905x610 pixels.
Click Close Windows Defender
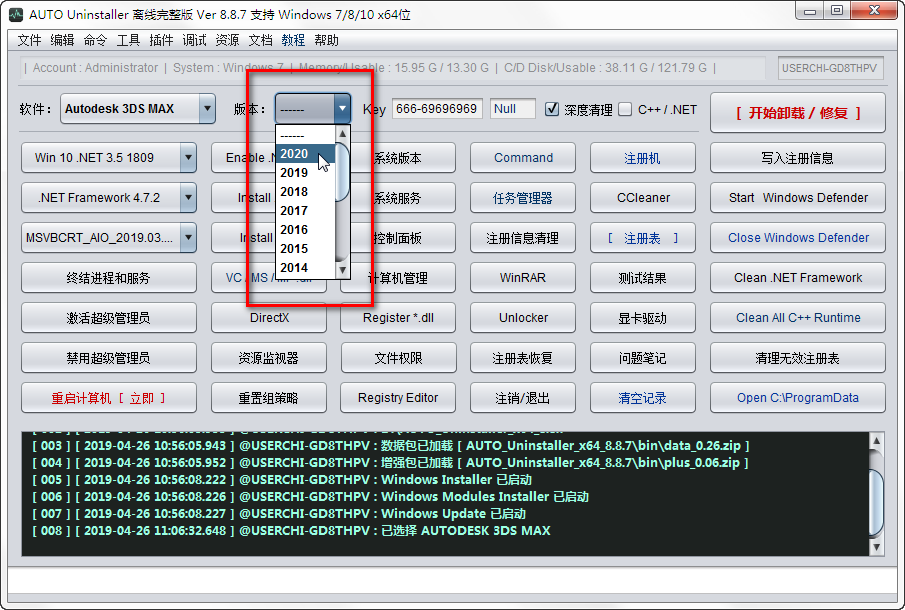click(798, 238)
